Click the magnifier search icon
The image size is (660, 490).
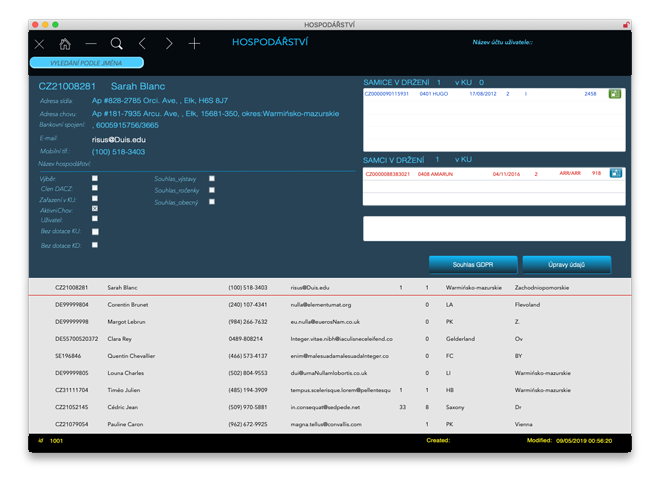click(x=117, y=44)
